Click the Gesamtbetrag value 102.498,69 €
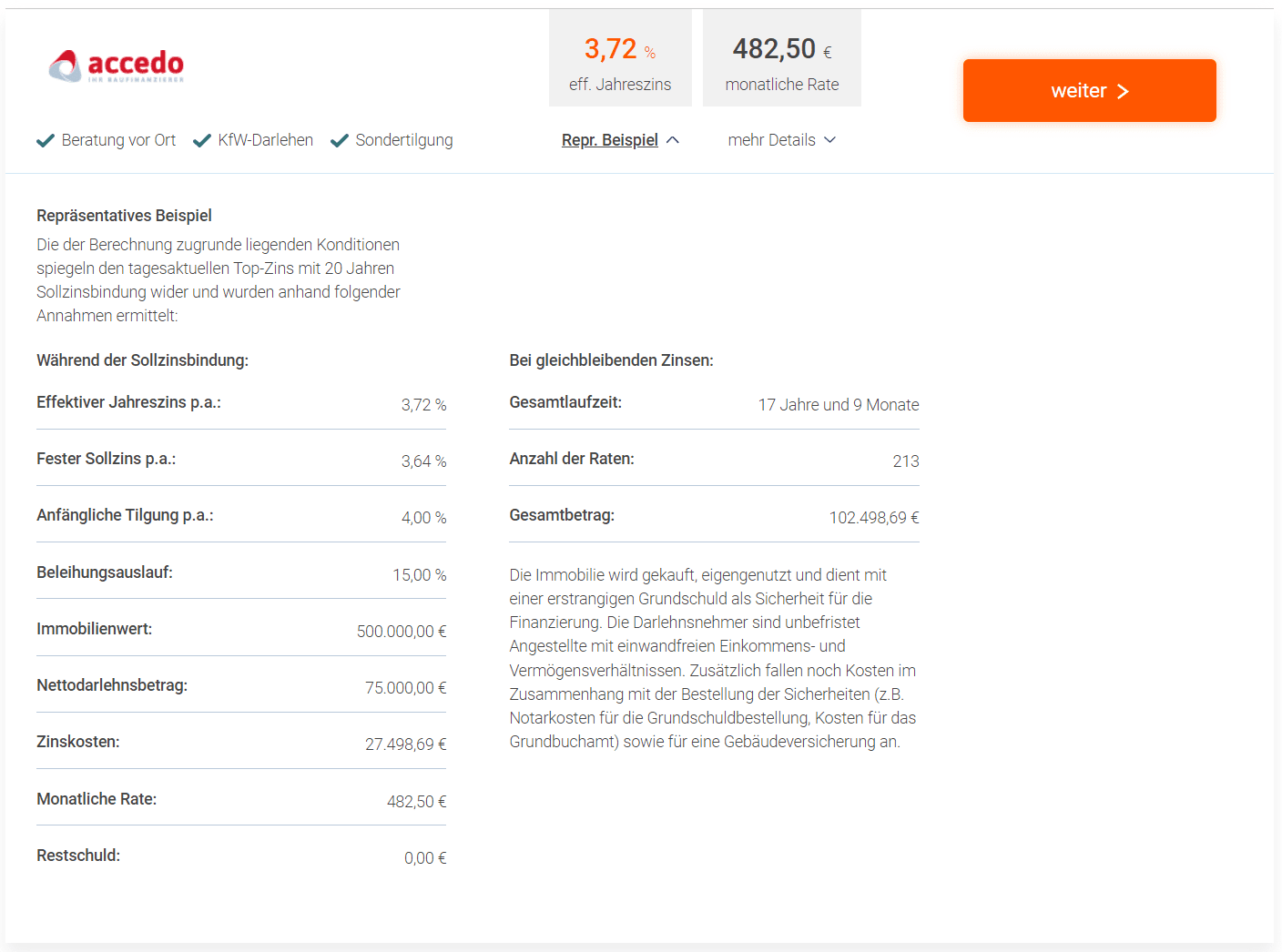Screen dimensions: 1282x952 point(874,518)
